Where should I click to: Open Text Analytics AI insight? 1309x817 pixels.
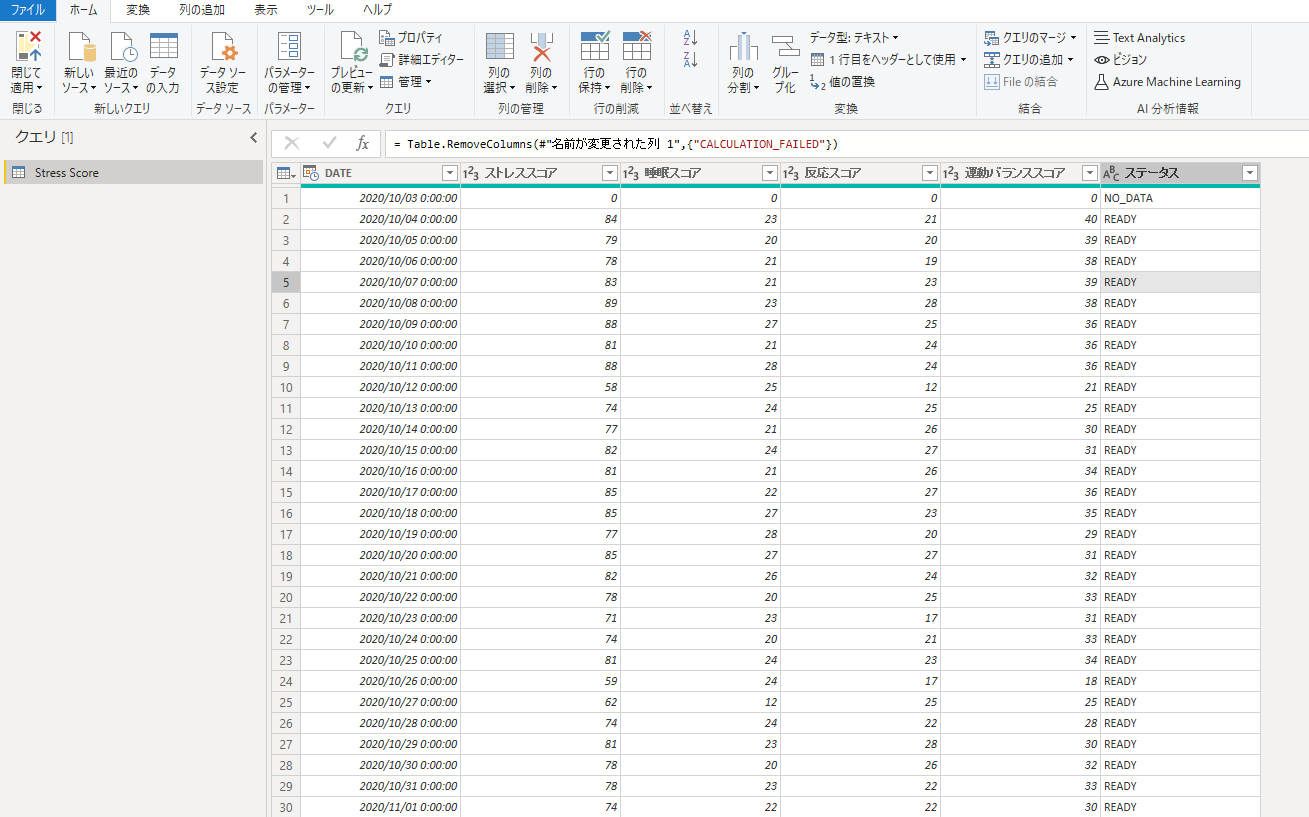coord(1139,38)
